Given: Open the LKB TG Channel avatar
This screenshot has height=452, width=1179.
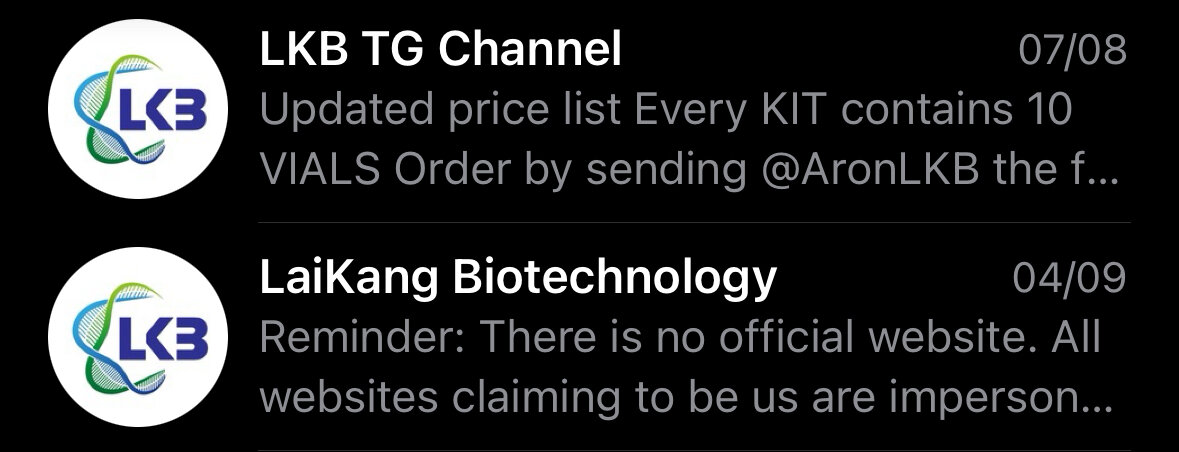Looking at the screenshot, I should point(138,109).
